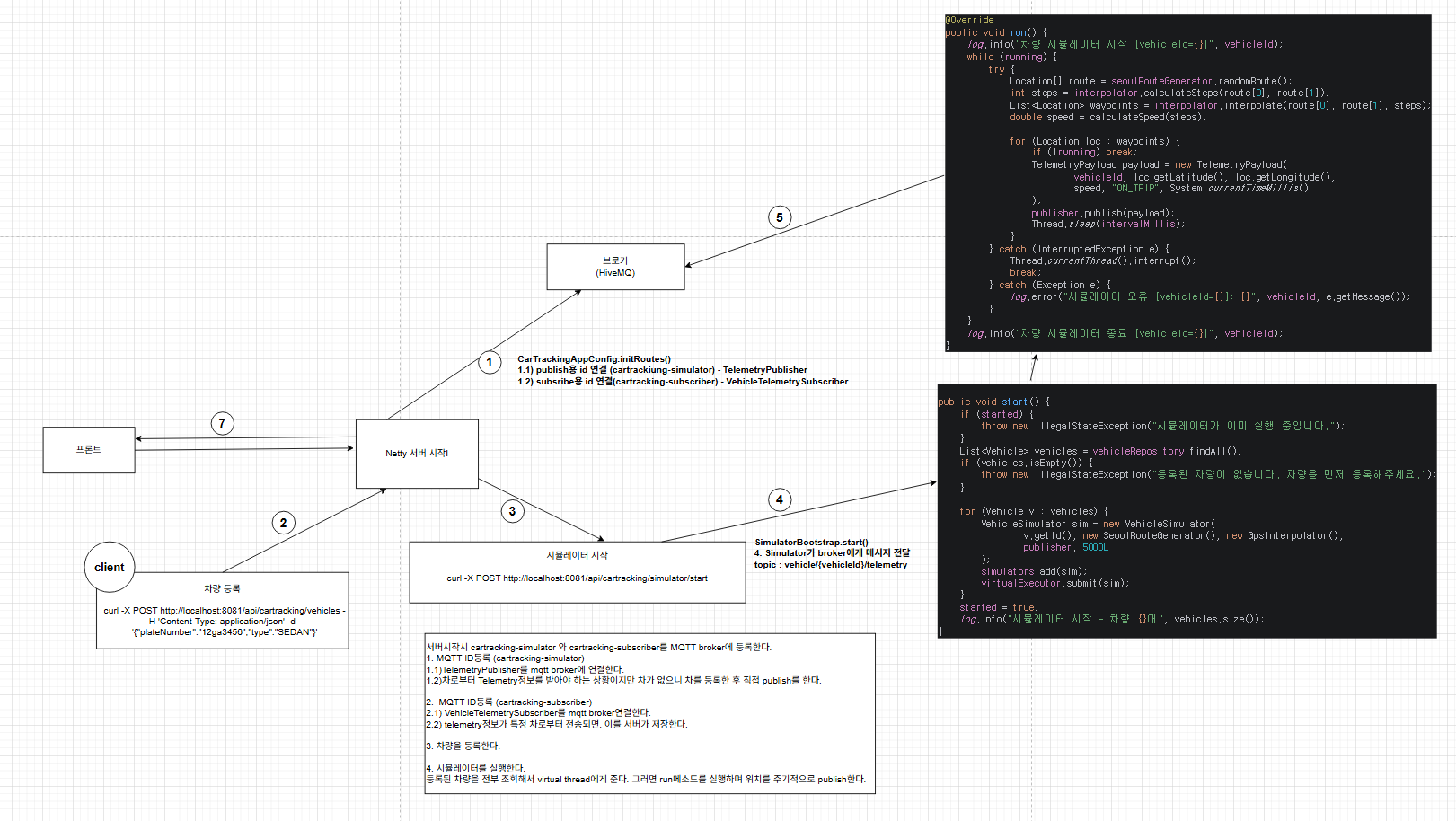Click 'publisher.publish(payload);' line in run() code
This screenshot has height=821, width=1456.
1102,213
